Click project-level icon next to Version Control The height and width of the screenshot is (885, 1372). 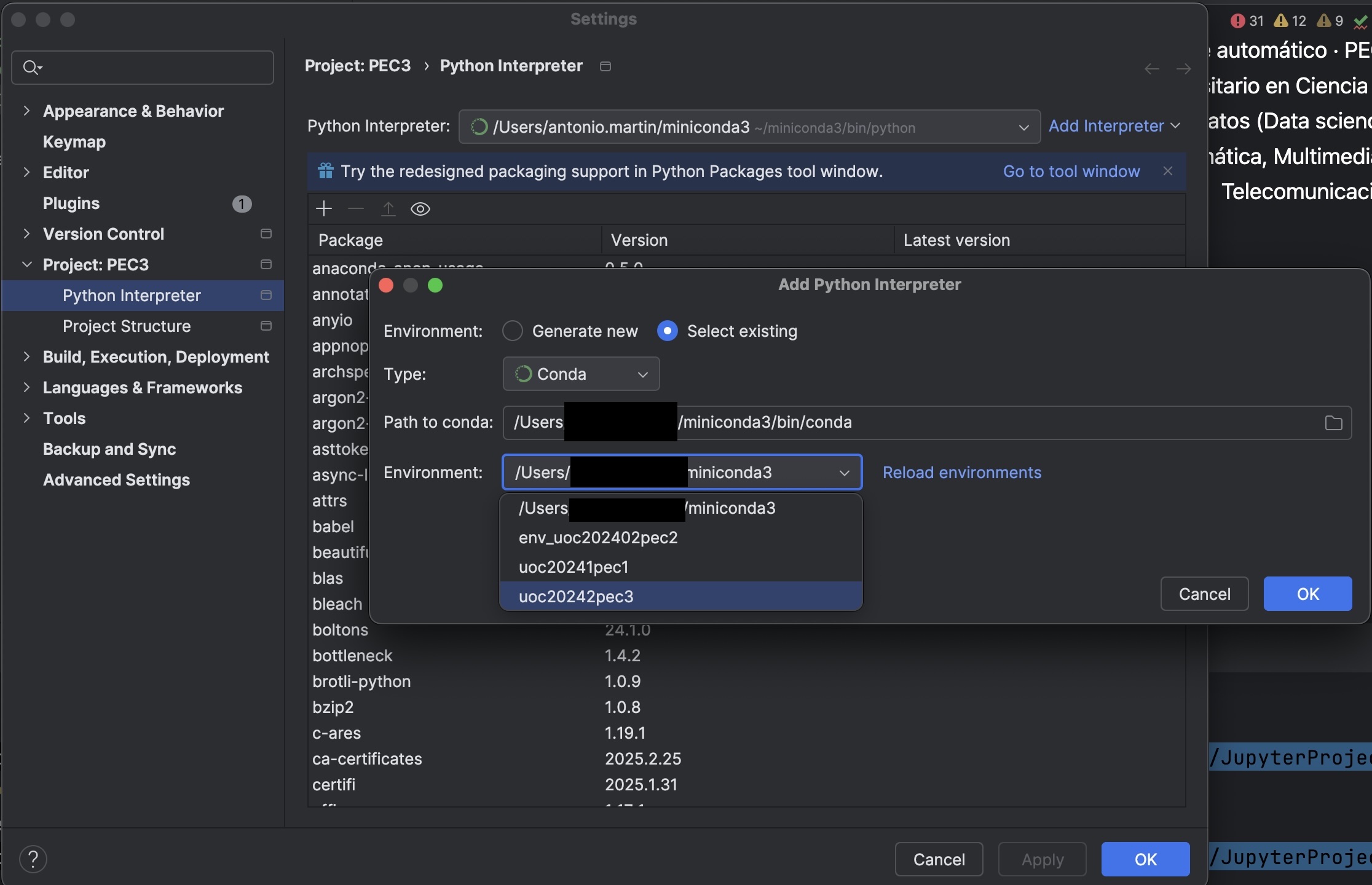click(266, 234)
